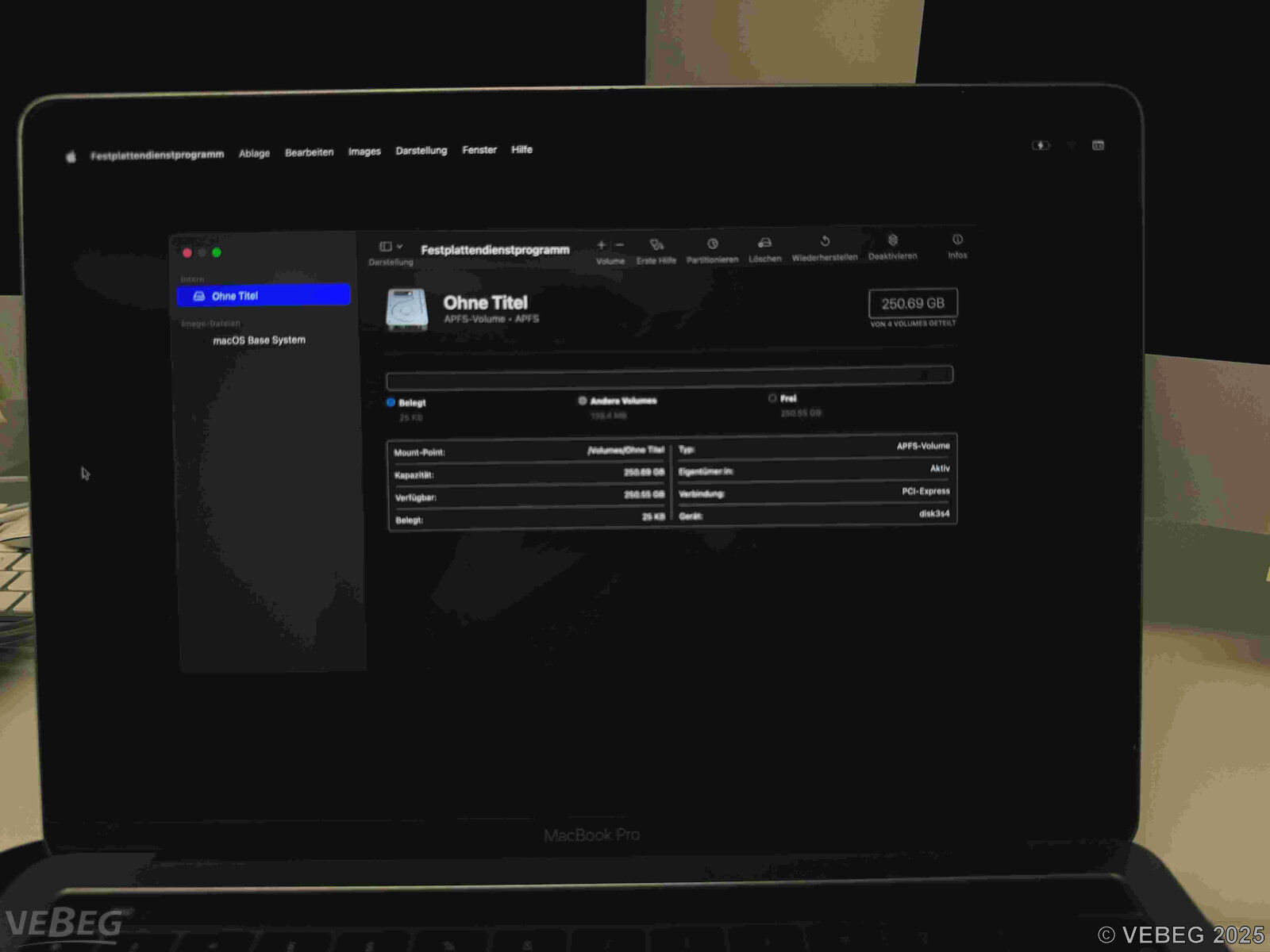Click the Löschen erase icon
This screenshot has height=952, width=1270.
[x=764, y=243]
